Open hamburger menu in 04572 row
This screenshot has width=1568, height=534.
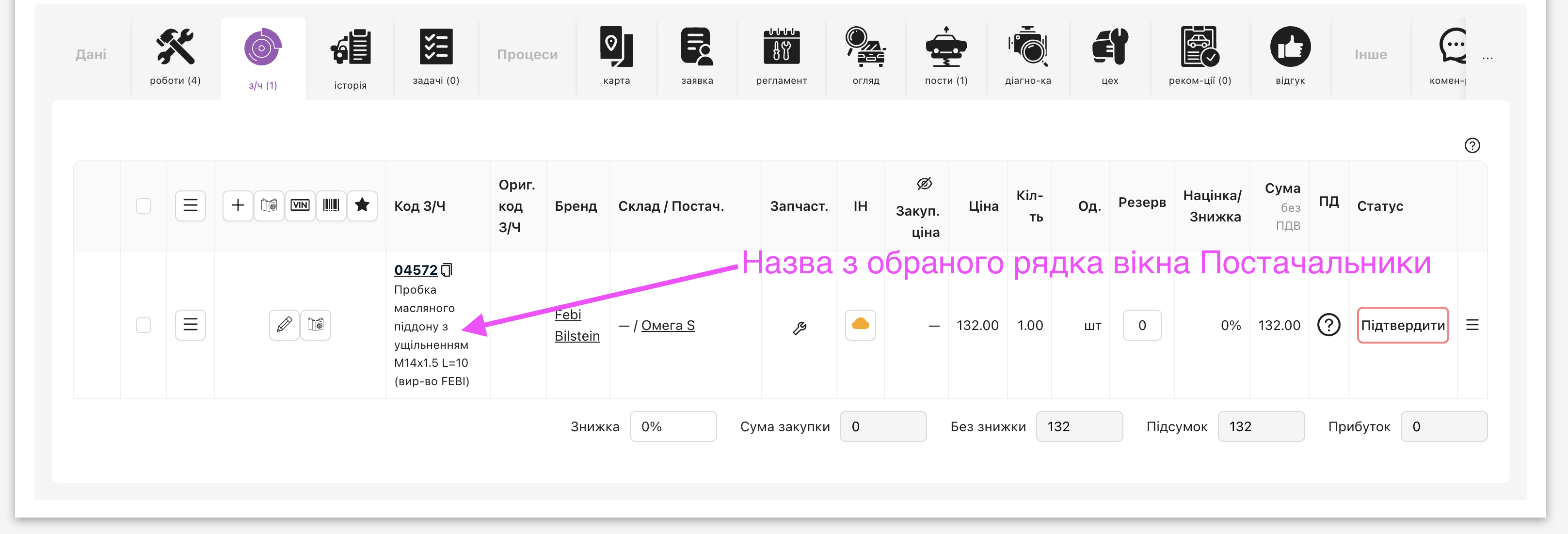191,325
